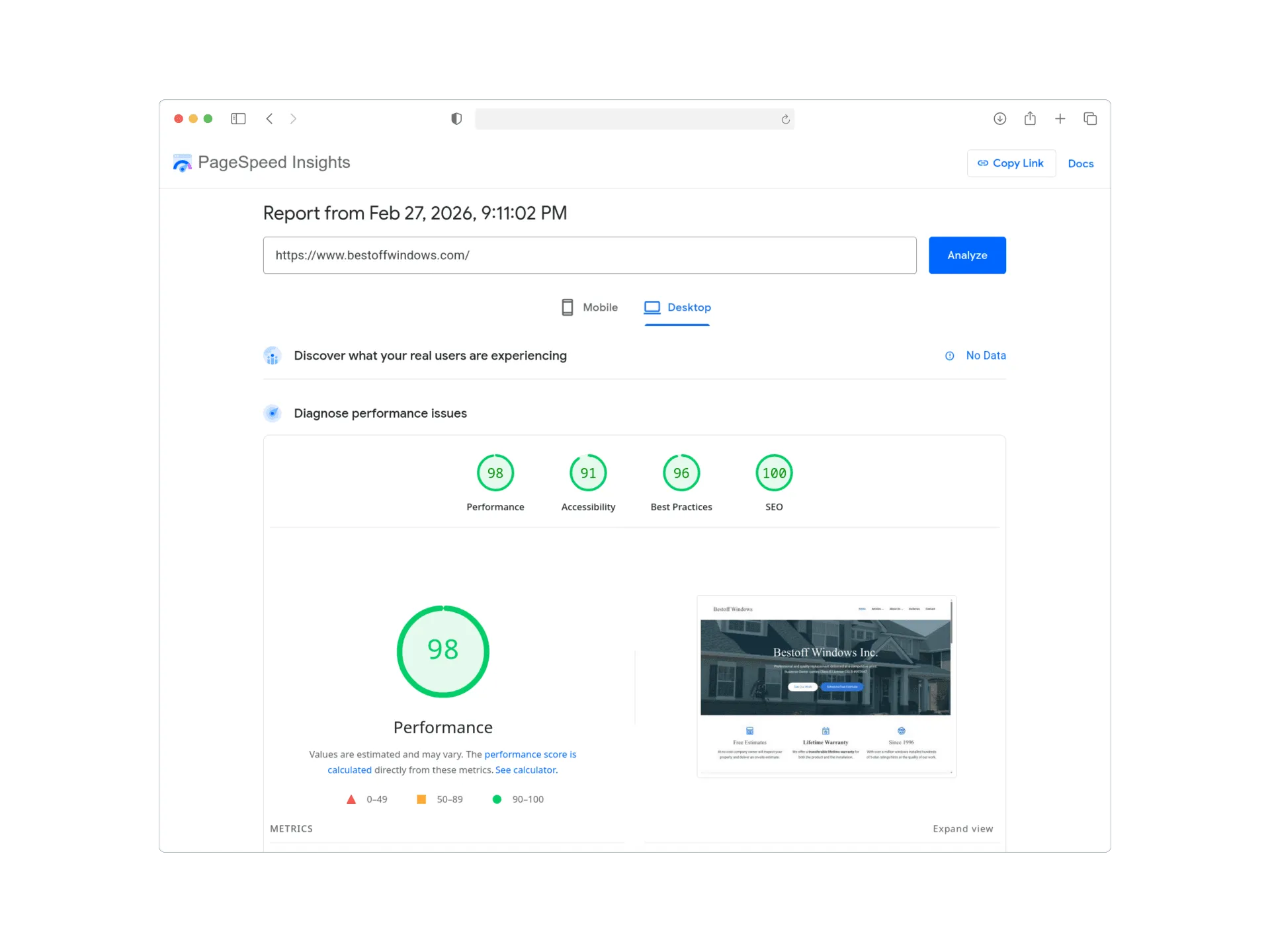This screenshot has height=952, width=1270.
Task: Click the Mobile phone icon
Action: click(567, 307)
